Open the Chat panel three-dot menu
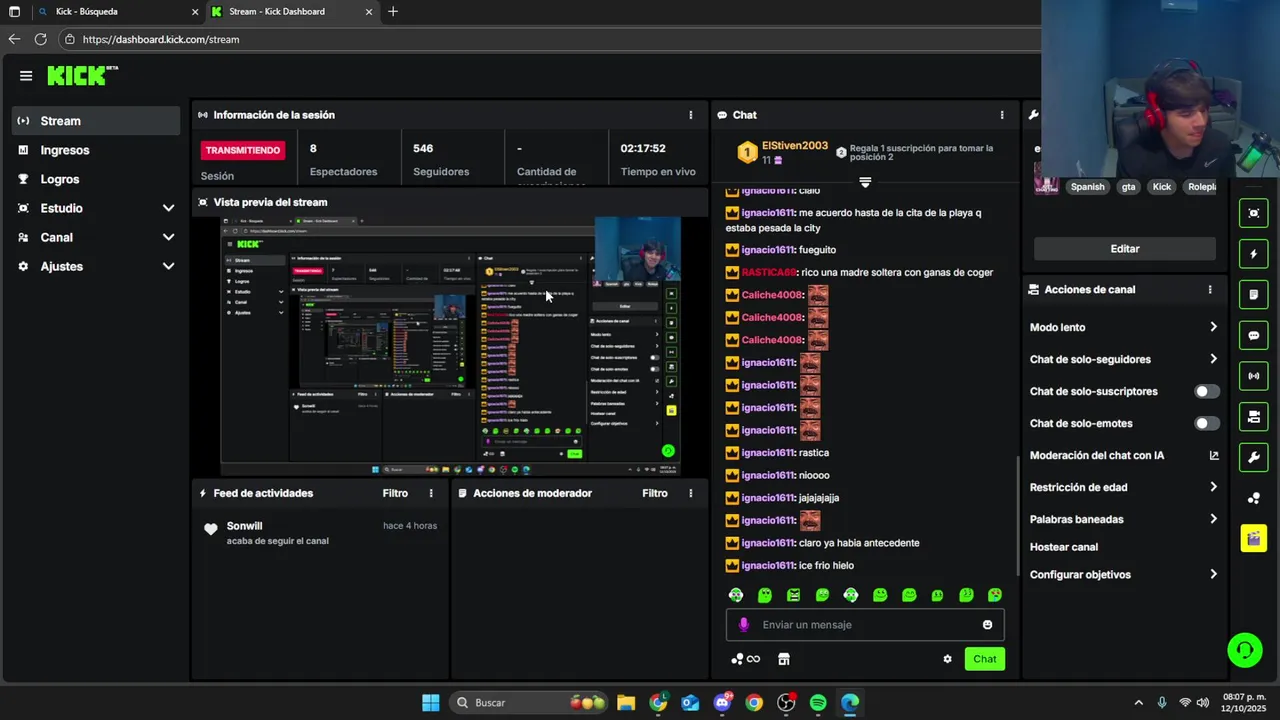 click(1002, 115)
